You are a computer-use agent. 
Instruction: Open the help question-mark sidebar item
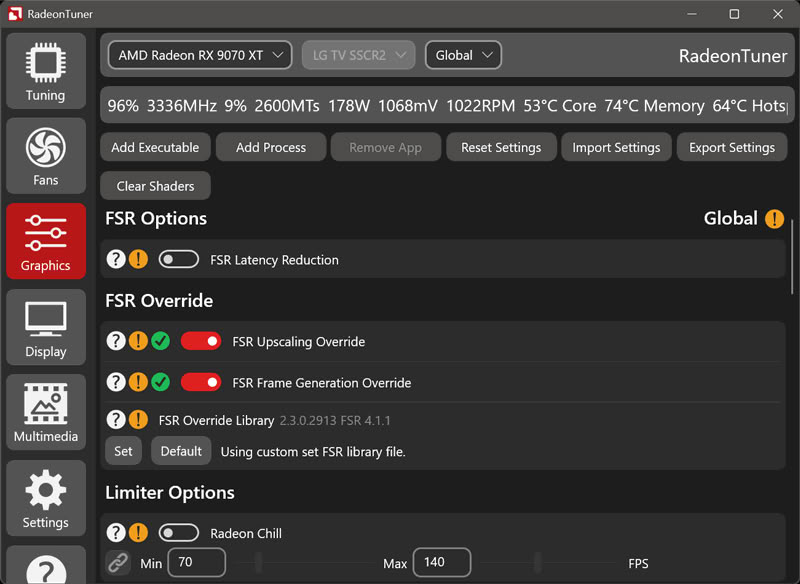(x=46, y=566)
